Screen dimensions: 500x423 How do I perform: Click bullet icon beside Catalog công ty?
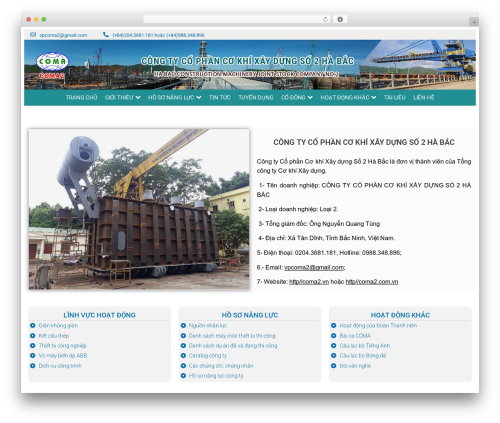point(183,356)
